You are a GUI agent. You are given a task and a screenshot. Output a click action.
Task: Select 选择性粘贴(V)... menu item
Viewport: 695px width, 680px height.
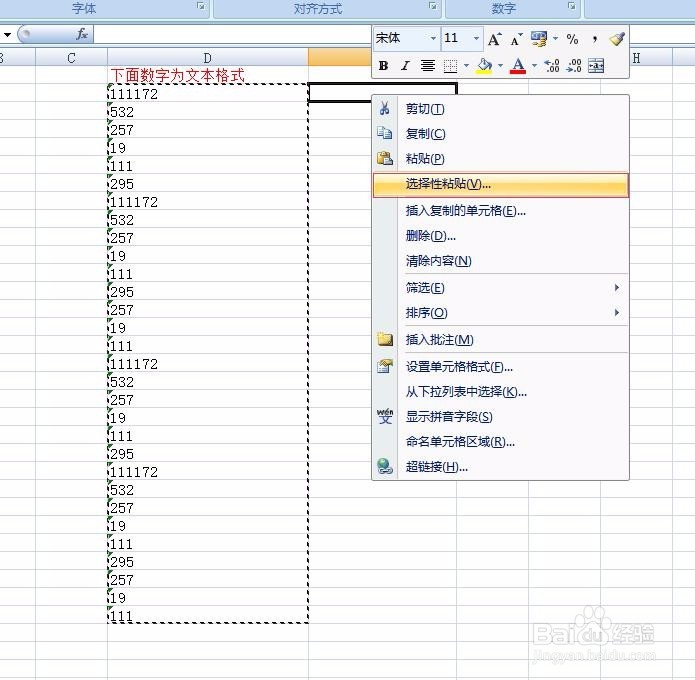click(x=500, y=184)
